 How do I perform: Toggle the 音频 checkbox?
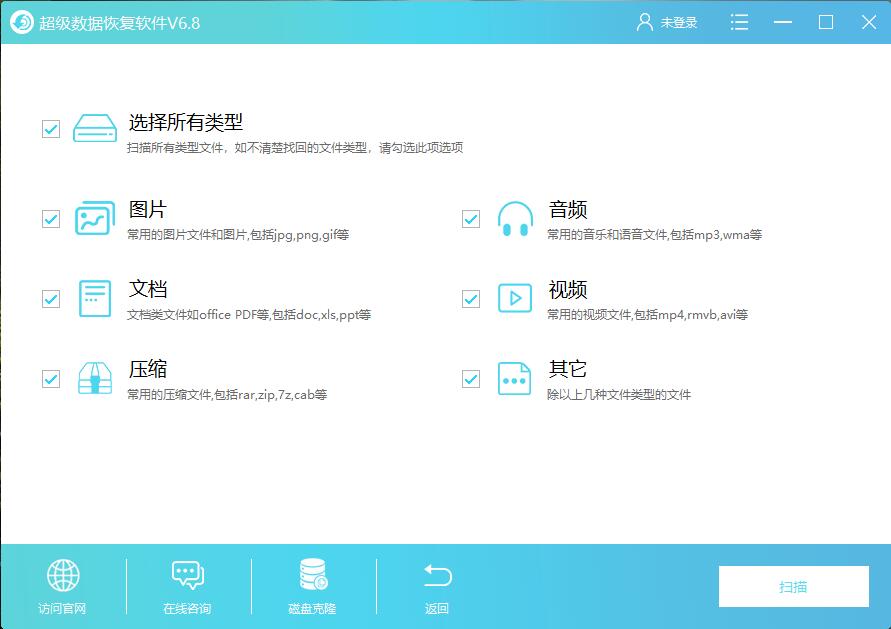[x=471, y=219]
